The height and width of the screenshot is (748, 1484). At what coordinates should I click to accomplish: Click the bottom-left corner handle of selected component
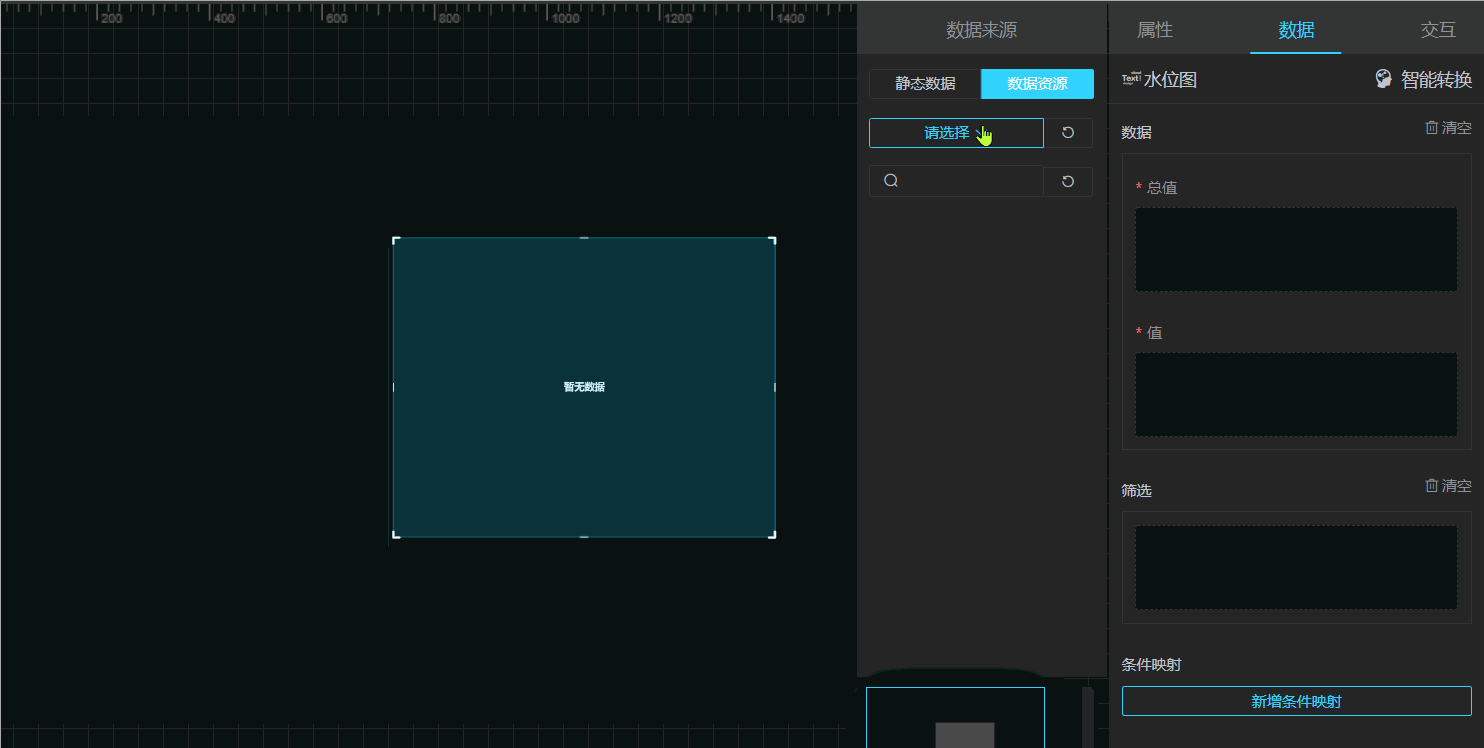pos(396,535)
